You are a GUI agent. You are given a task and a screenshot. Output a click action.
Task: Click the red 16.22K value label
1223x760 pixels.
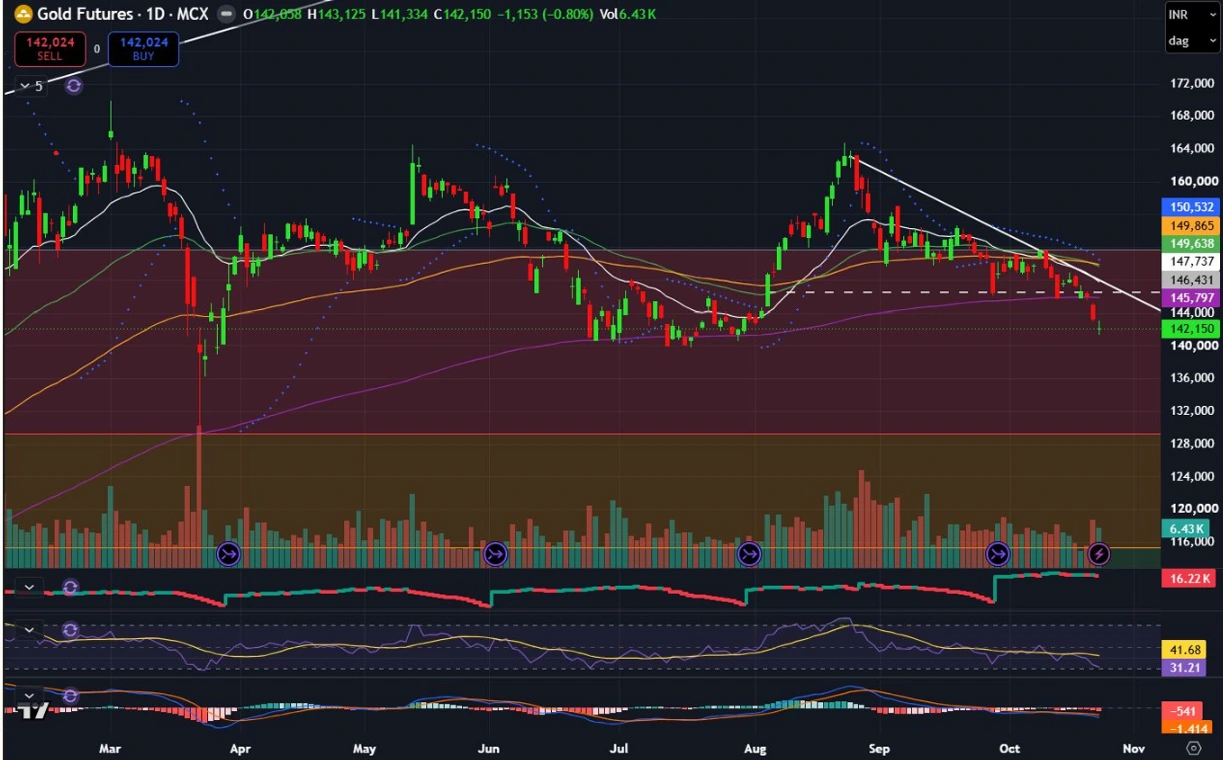[x=1189, y=578]
